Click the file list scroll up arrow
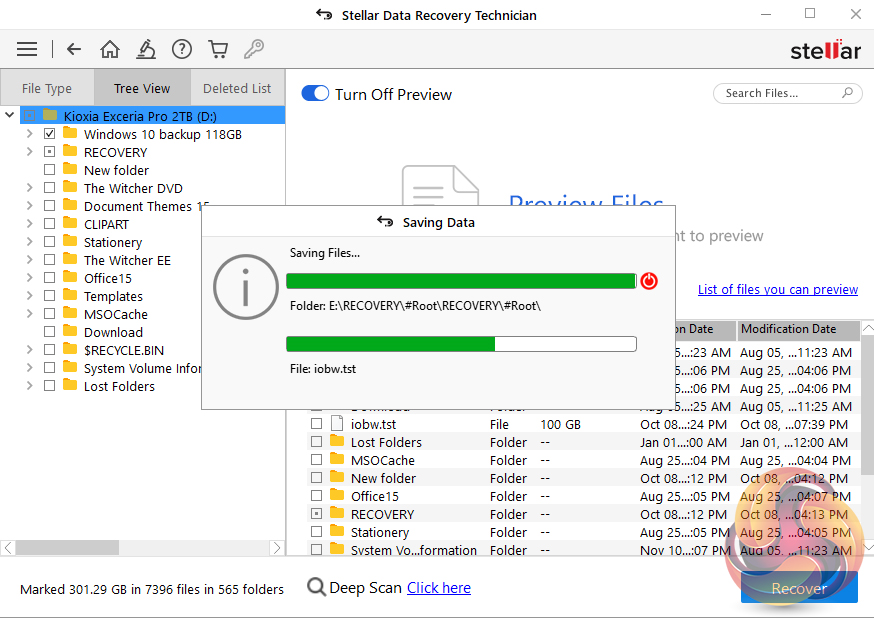Viewport: 874px width, 621px height. (x=868, y=328)
